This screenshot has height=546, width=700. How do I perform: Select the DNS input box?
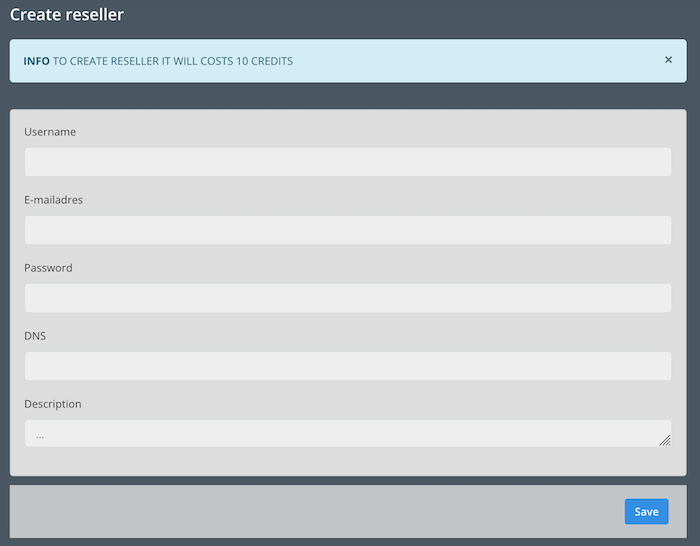click(347, 366)
